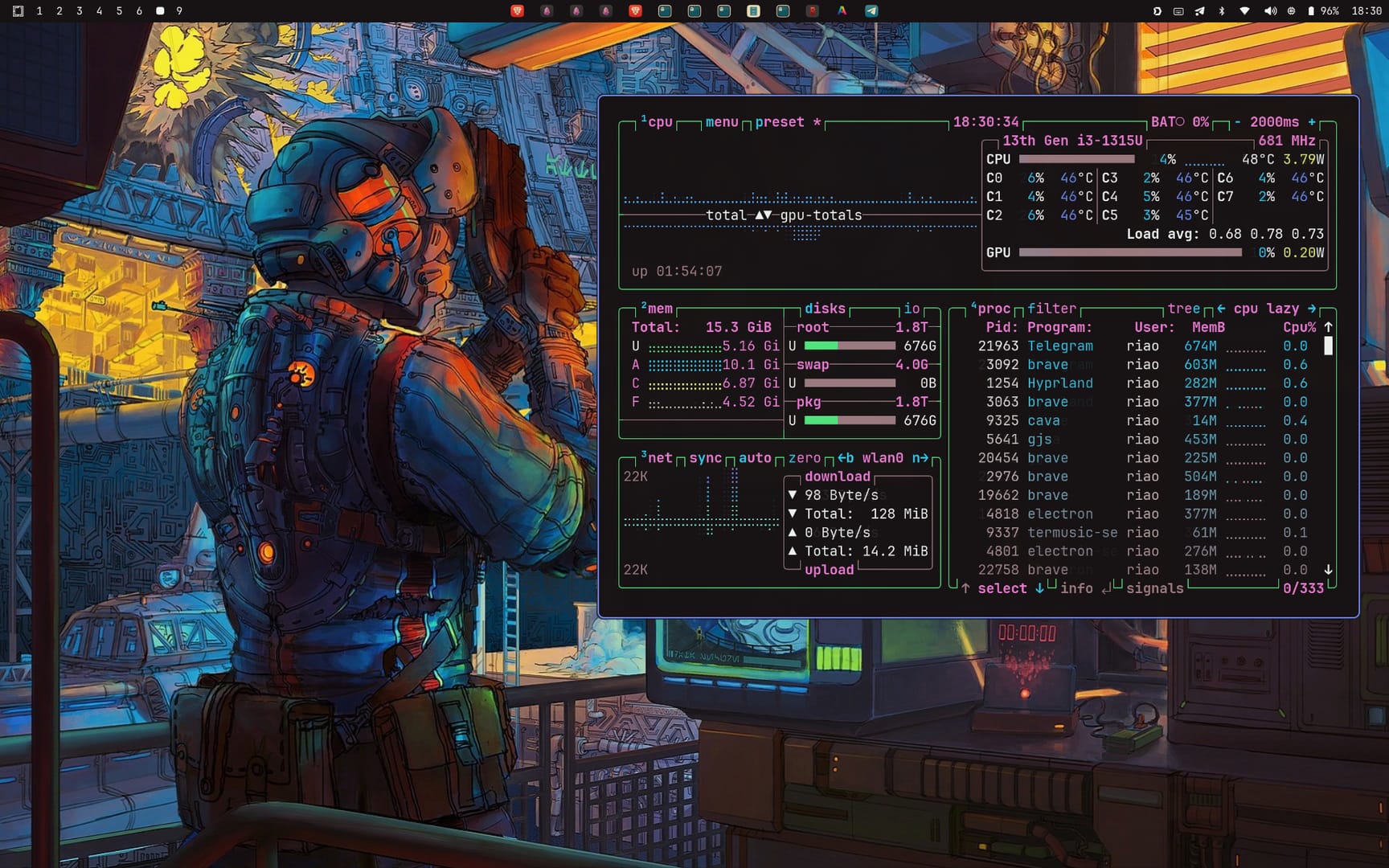The width and height of the screenshot is (1389, 868).
Task: Switch network interface using the n→ arrow
Action: click(923, 457)
